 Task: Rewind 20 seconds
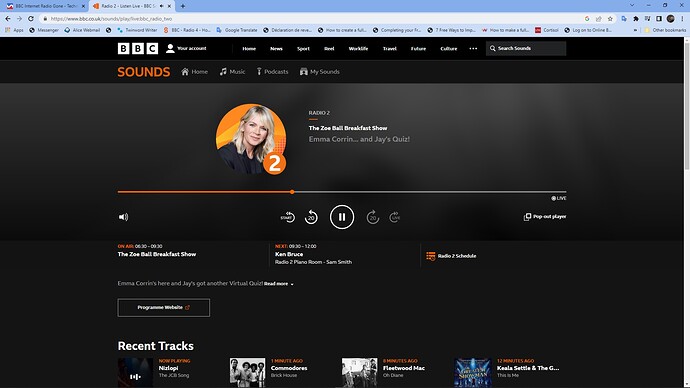click(x=311, y=217)
